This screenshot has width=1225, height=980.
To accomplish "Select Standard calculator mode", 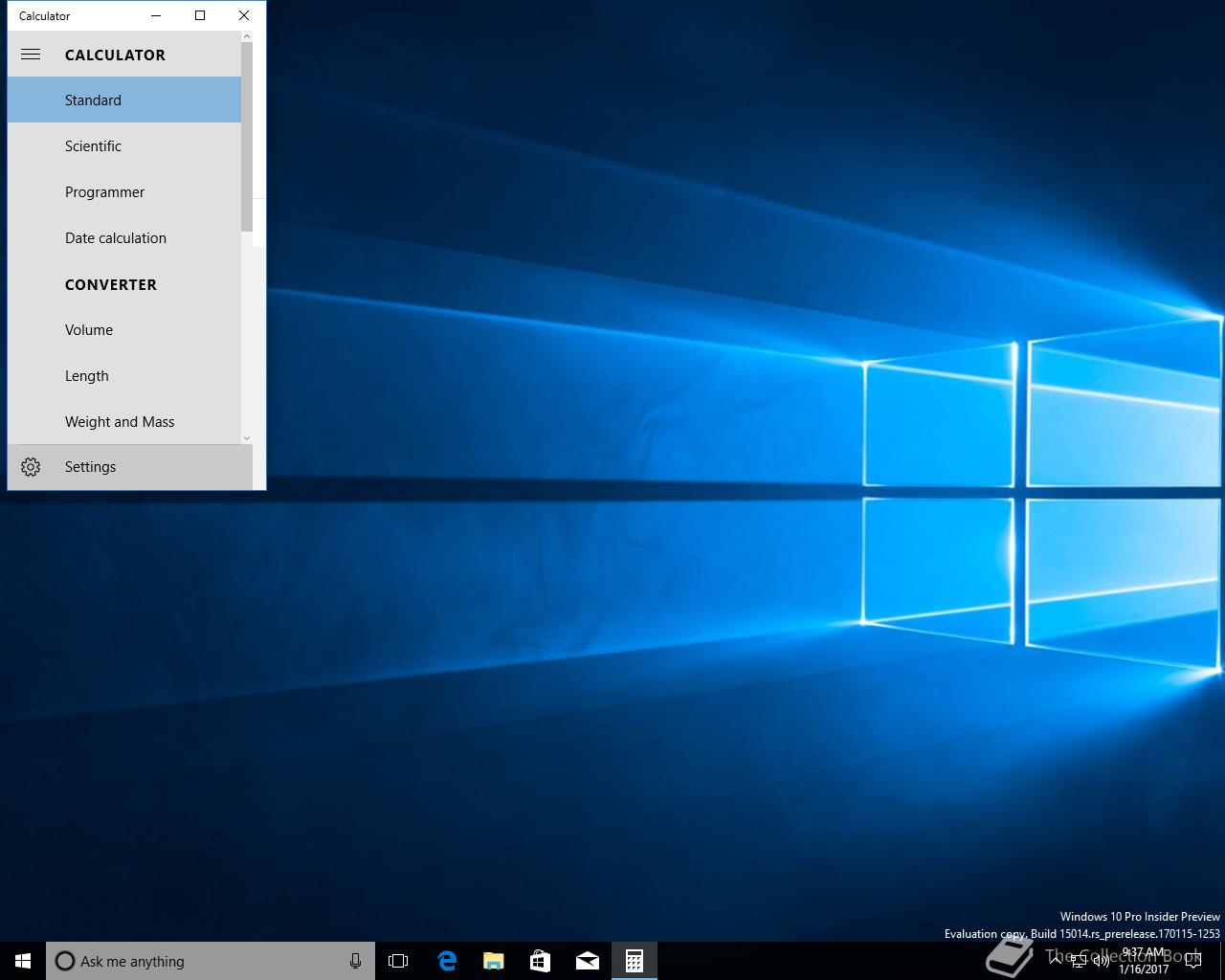I will click(93, 100).
